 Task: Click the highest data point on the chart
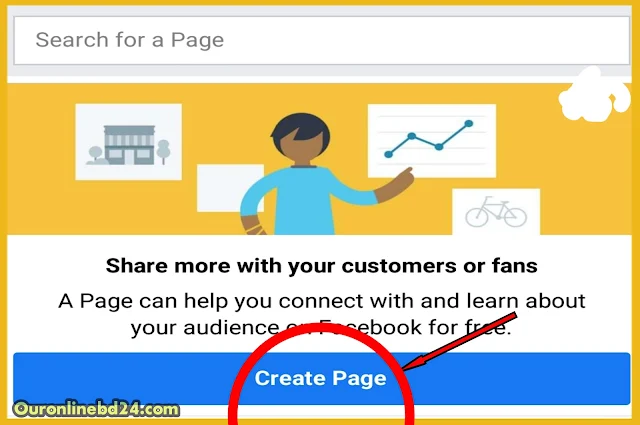(x=469, y=123)
